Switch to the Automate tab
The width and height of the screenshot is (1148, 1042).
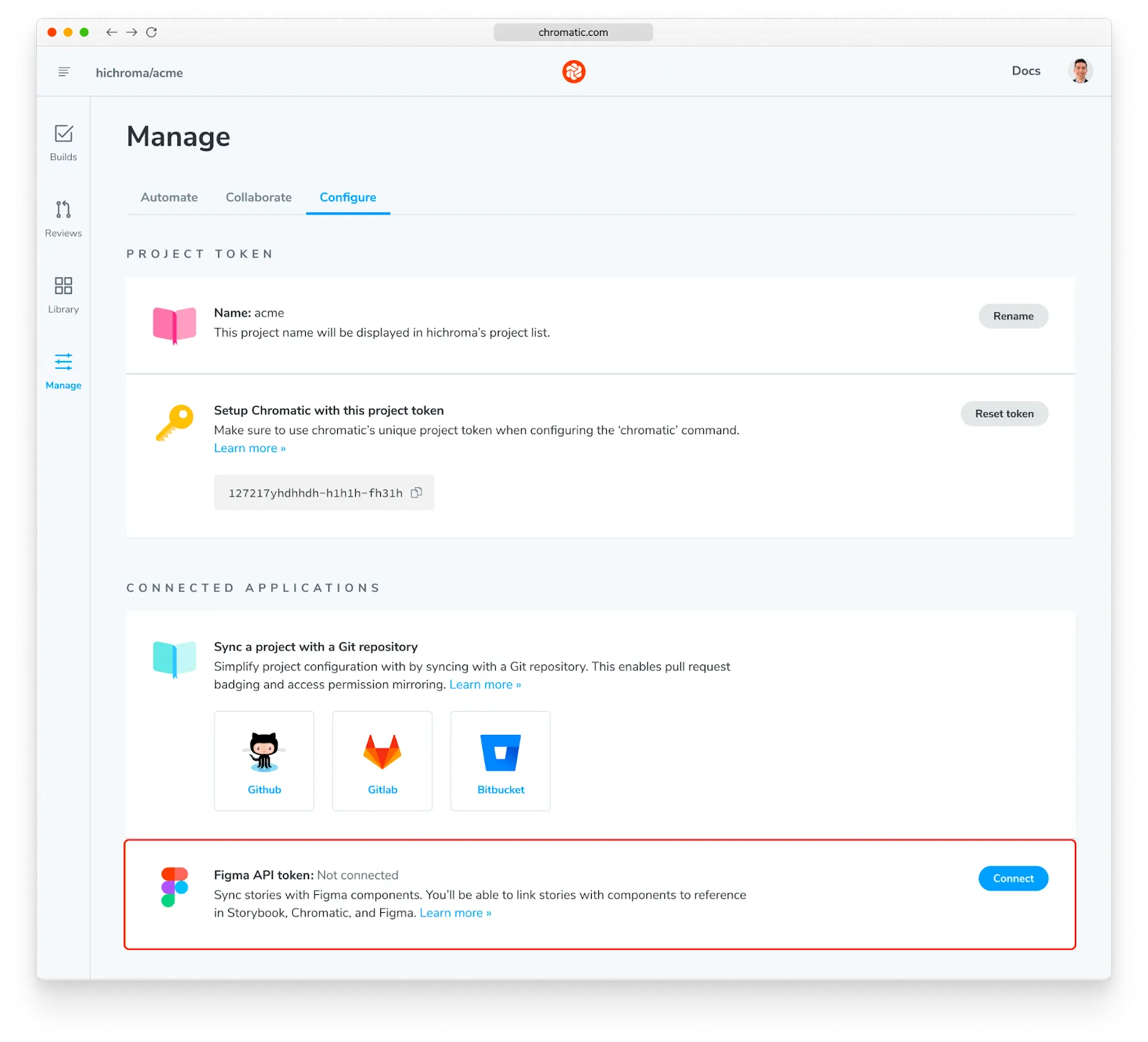coord(169,197)
